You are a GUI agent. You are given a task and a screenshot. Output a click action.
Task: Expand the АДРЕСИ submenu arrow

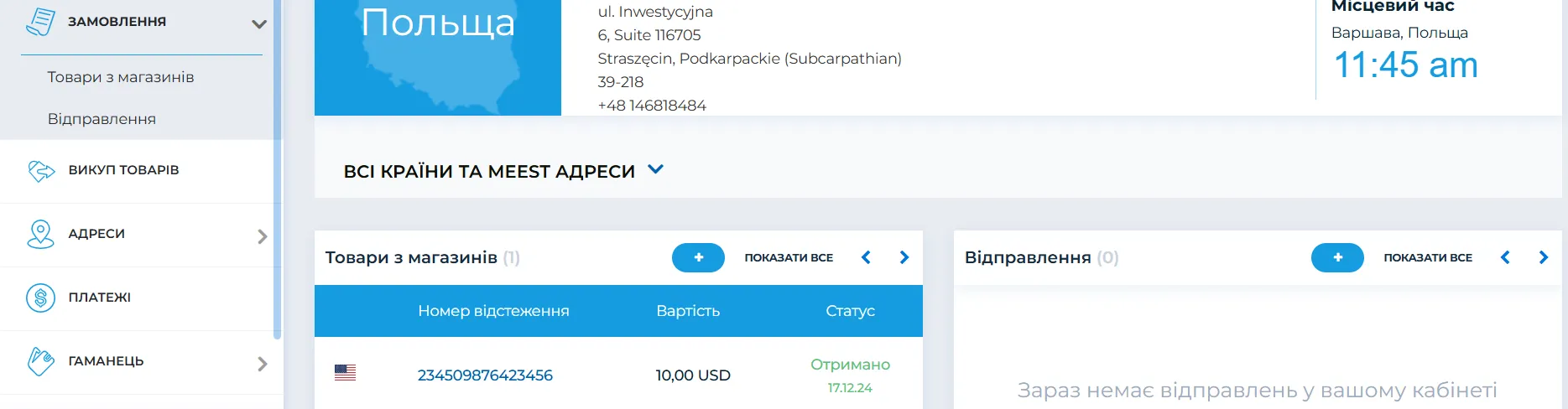pyautogui.click(x=262, y=236)
